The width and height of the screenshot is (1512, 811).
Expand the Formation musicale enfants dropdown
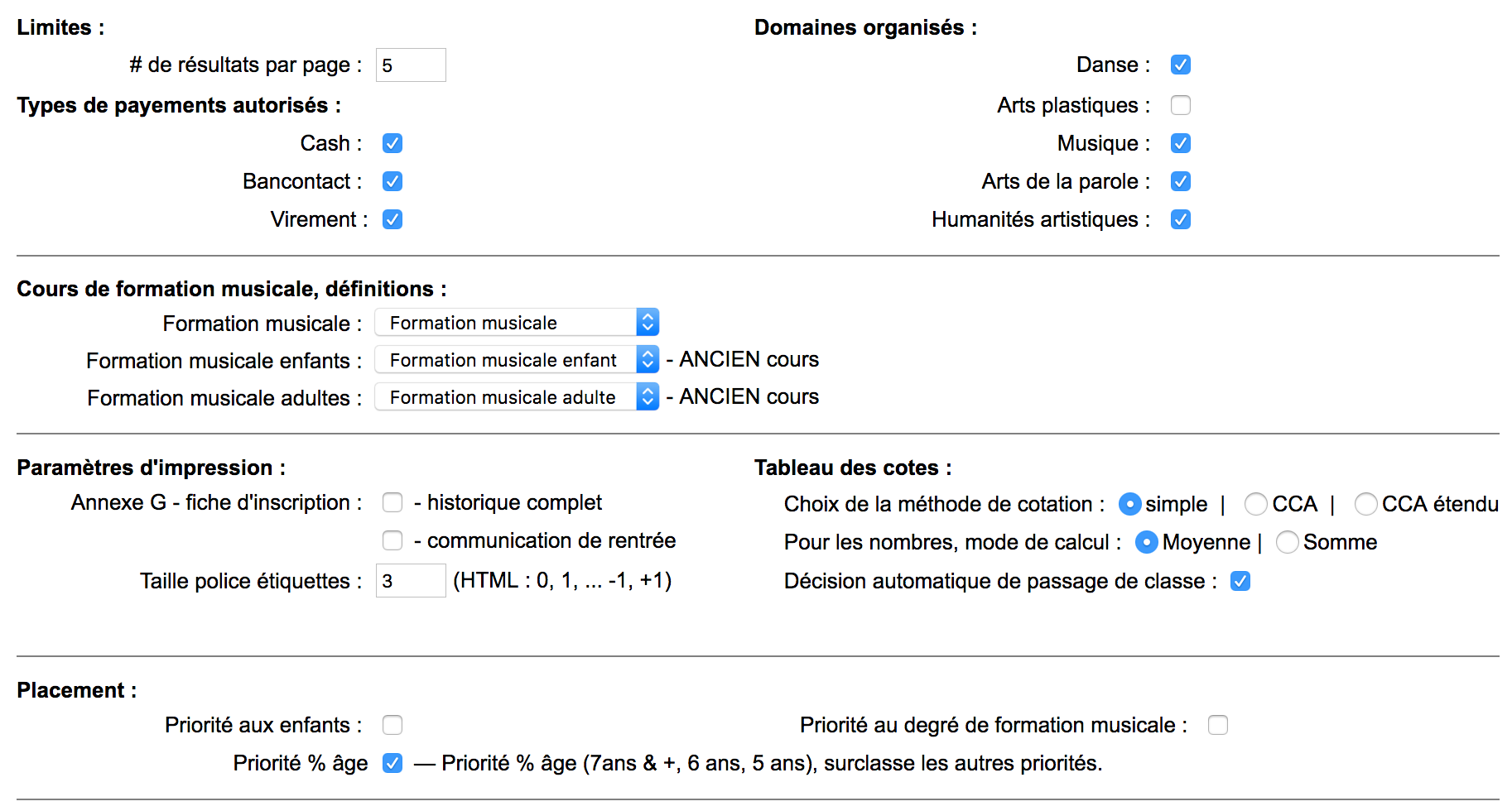point(517,360)
